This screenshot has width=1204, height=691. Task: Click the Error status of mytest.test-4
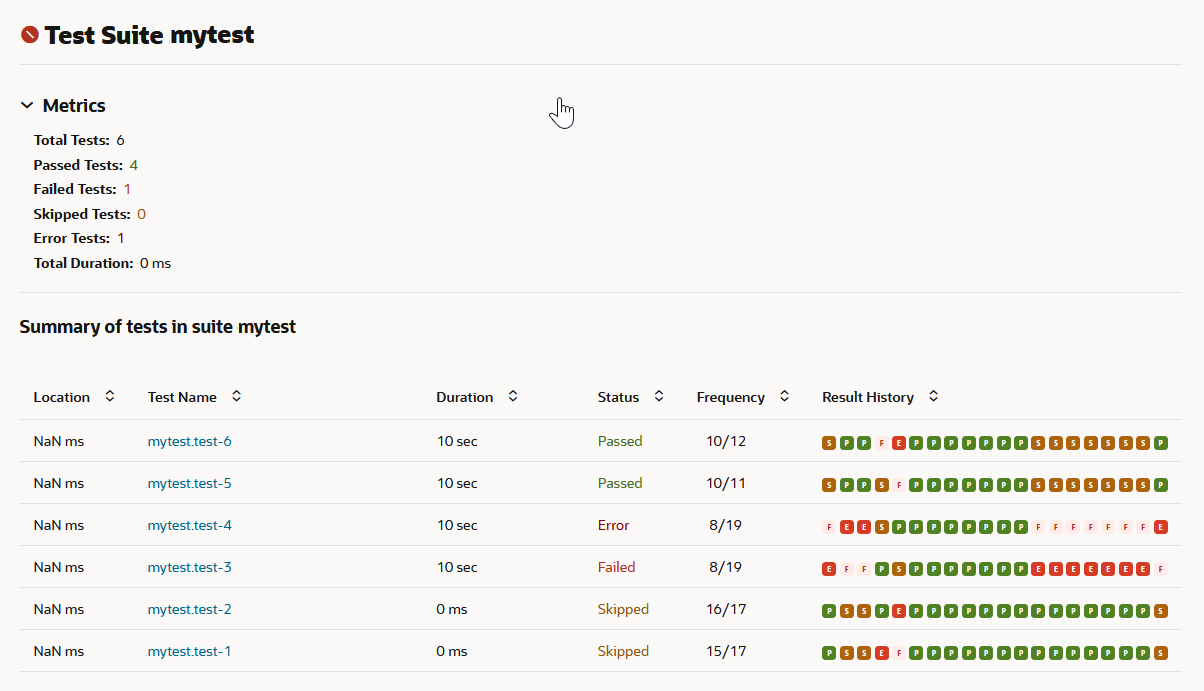(x=614, y=525)
